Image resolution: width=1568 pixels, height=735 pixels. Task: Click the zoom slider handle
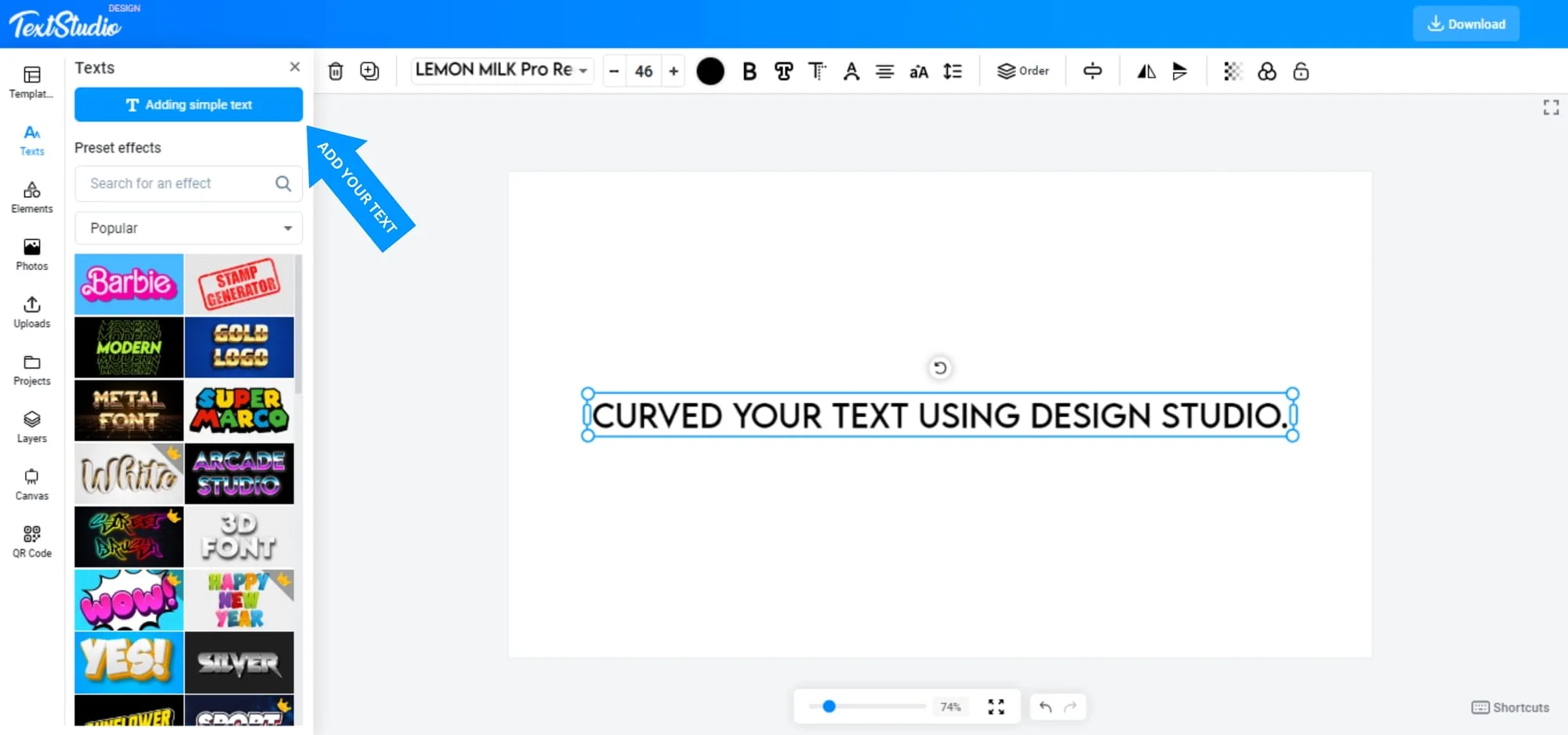pos(829,706)
